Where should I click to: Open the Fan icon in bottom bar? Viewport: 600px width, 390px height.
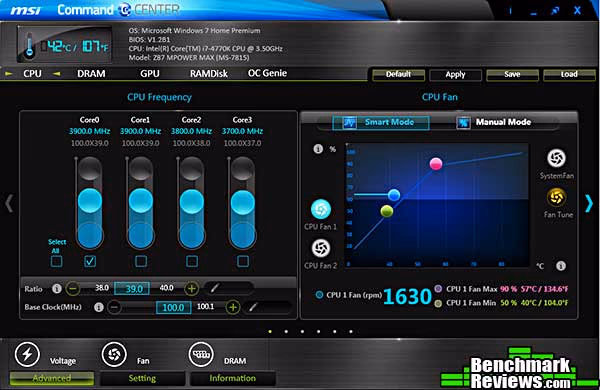(x=114, y=354)
